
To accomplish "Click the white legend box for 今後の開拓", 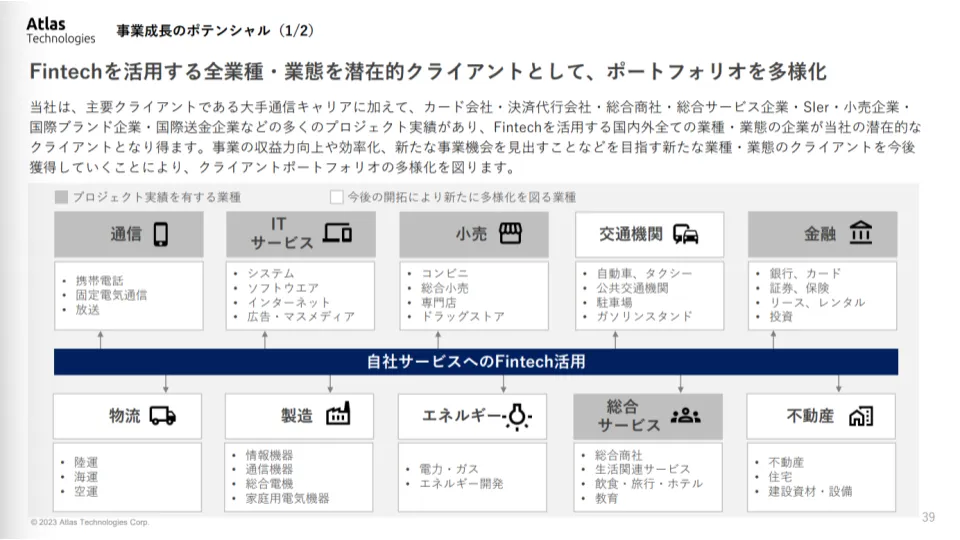I will tap(336, 197).
